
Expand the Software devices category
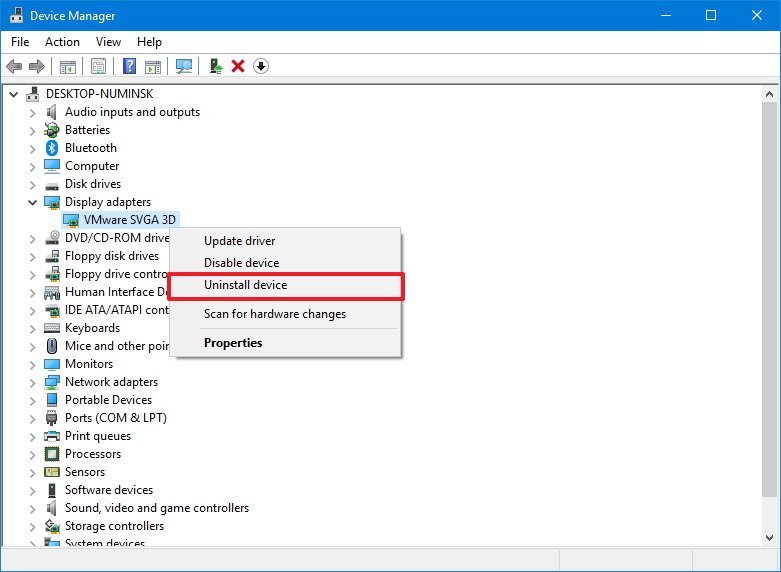click(33, 491)
